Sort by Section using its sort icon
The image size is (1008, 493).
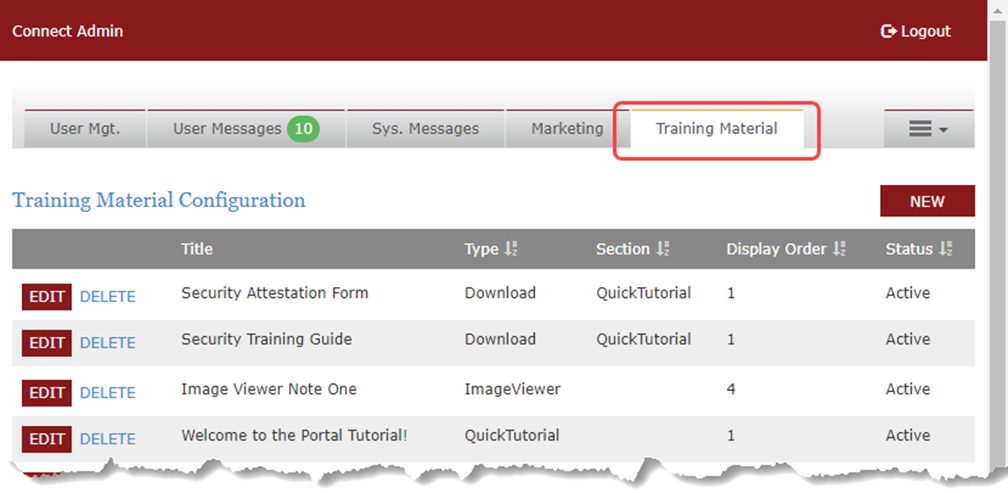point(663,250)
